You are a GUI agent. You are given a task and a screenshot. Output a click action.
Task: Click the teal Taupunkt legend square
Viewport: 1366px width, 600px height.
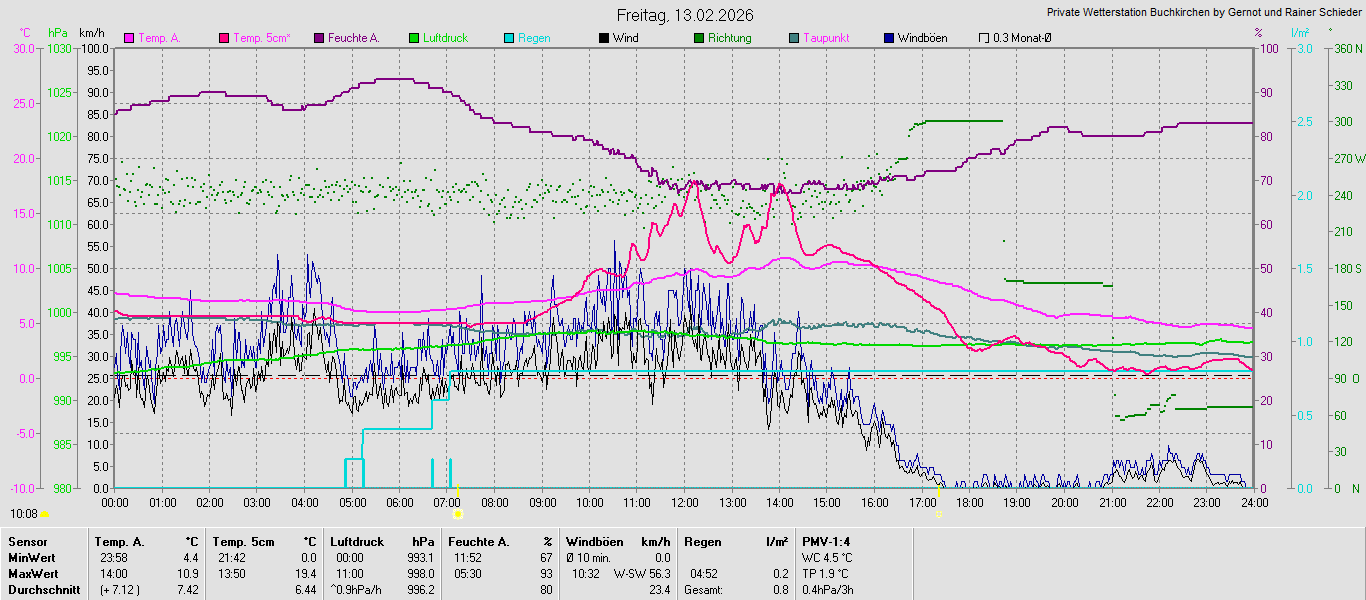(794, 38)
